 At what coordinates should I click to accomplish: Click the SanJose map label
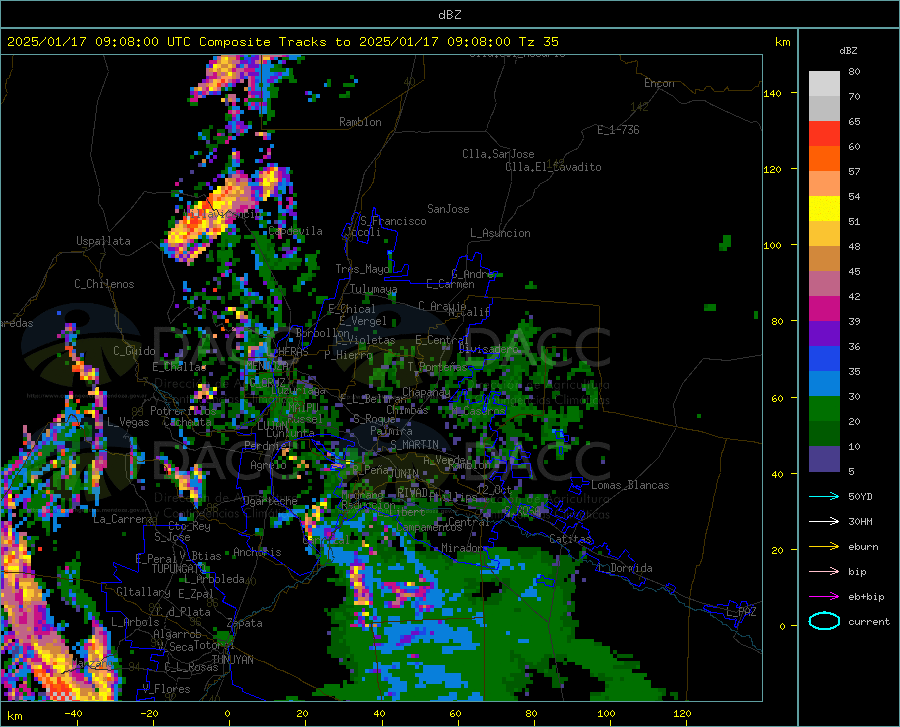(x=448, y=209)
